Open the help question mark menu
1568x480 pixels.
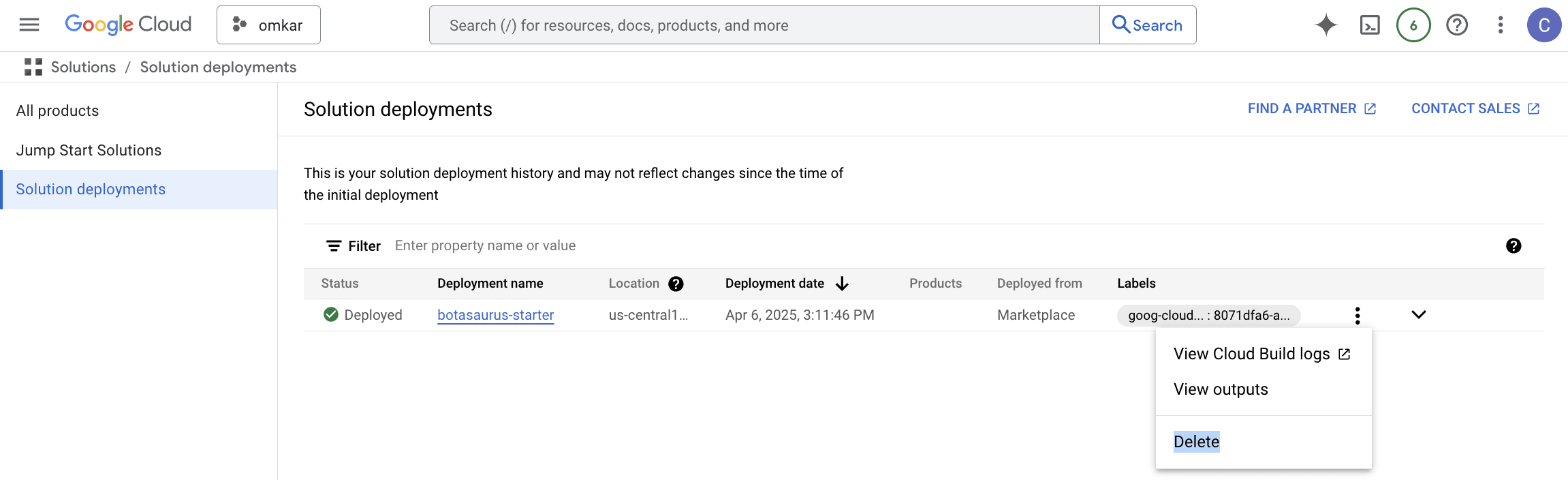coord(1457,25)
